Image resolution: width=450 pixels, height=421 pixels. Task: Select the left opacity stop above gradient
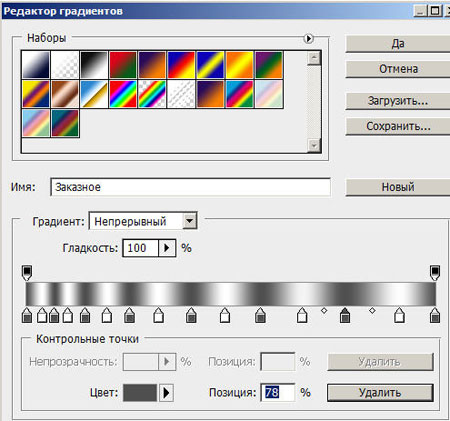27,272
